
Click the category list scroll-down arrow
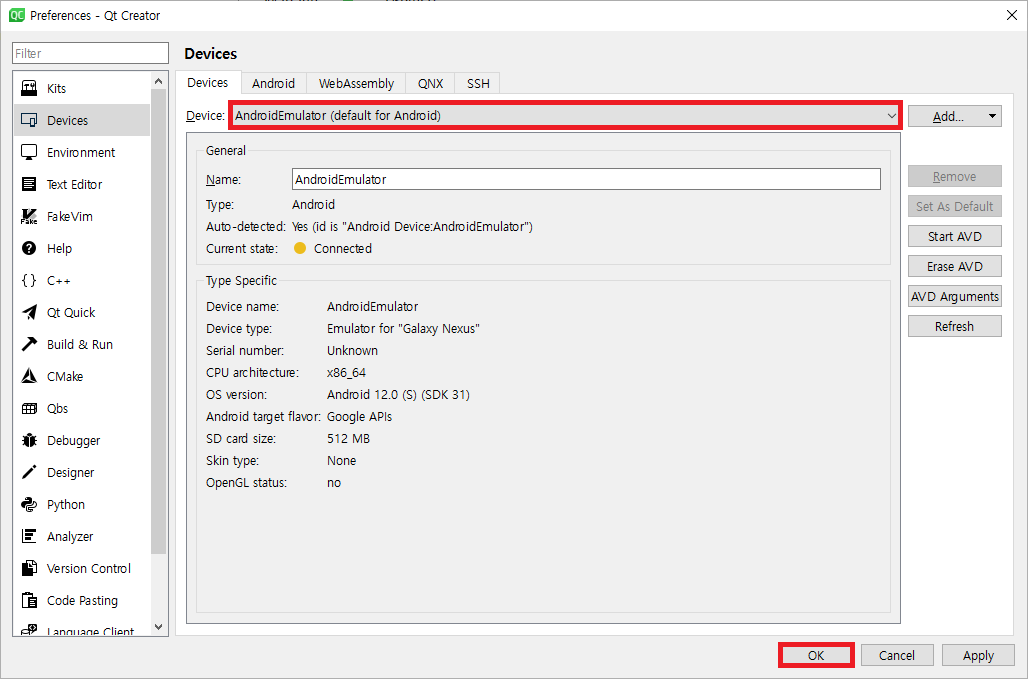[x=158, y=627]
